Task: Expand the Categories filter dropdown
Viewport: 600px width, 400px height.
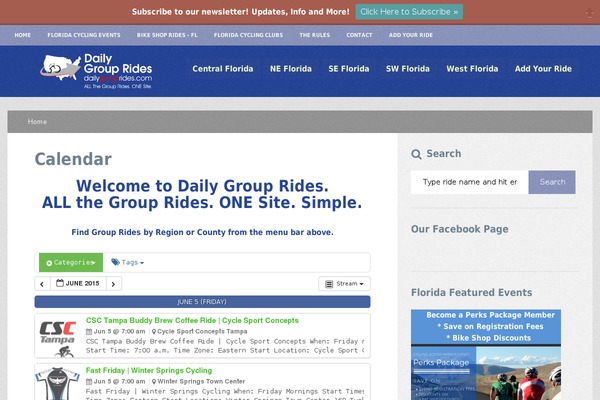Action: [x=71, y=263]
